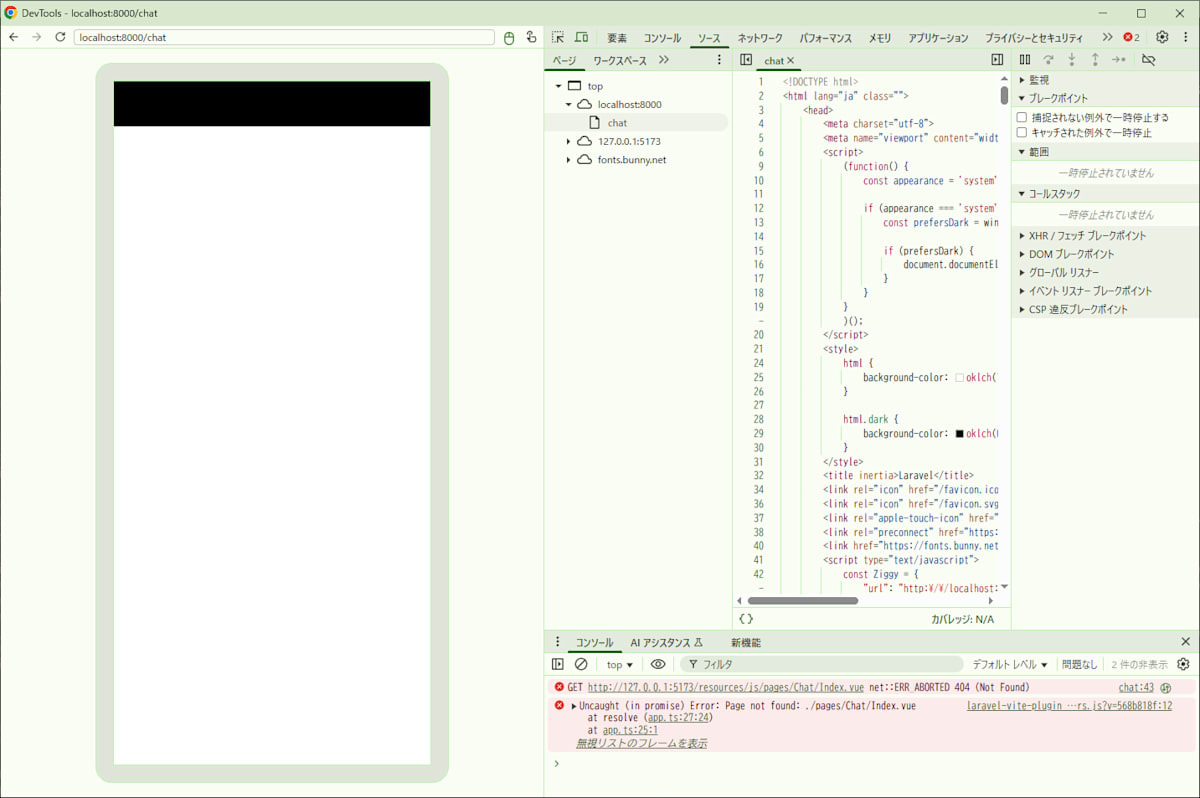Open the AI アシスタンス drawer tab
Image resolution: width=1200 pixels, height=798 pixels.
click(x=666, y=642)
